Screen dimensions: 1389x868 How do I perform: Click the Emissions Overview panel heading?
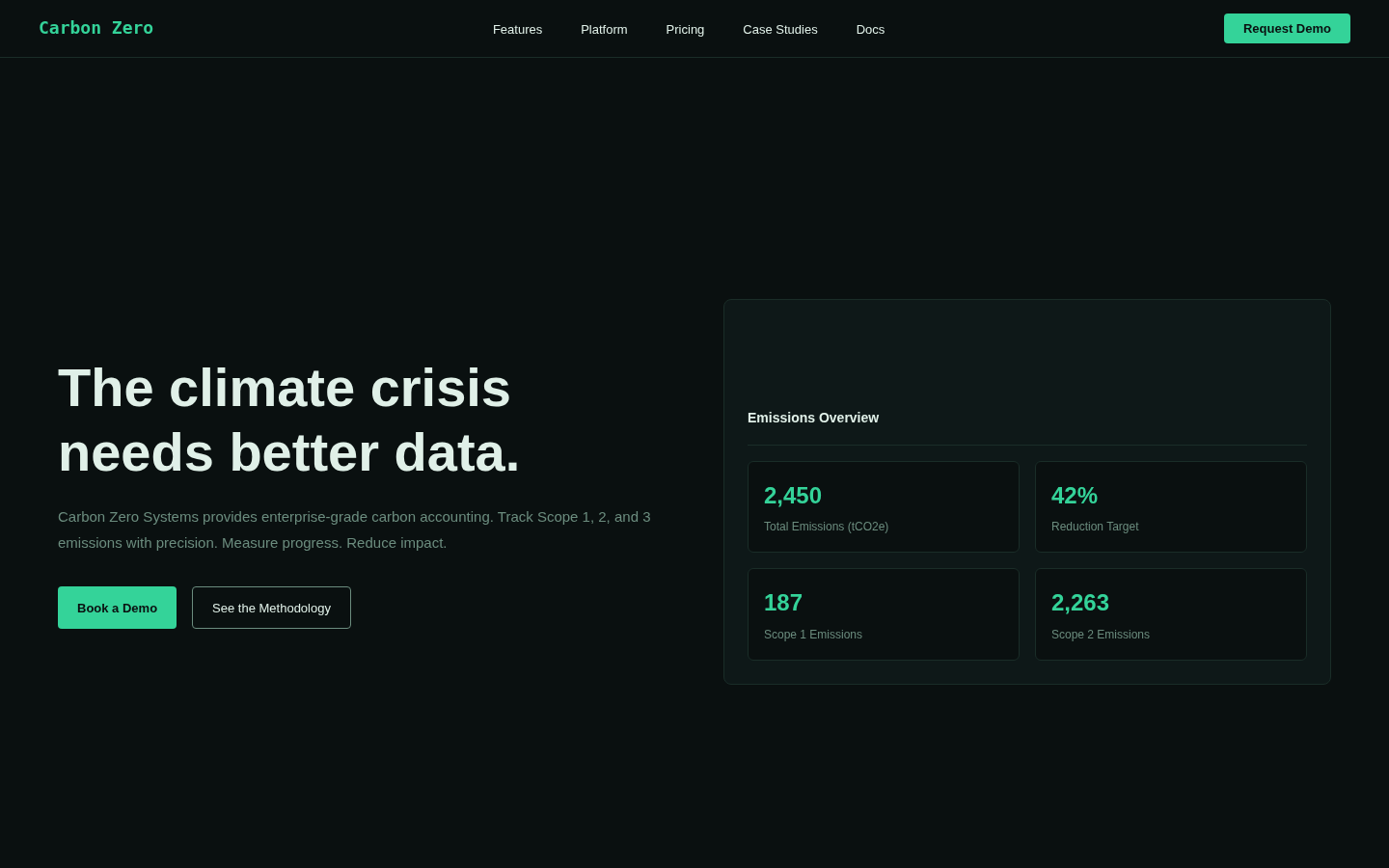(813, 418)
